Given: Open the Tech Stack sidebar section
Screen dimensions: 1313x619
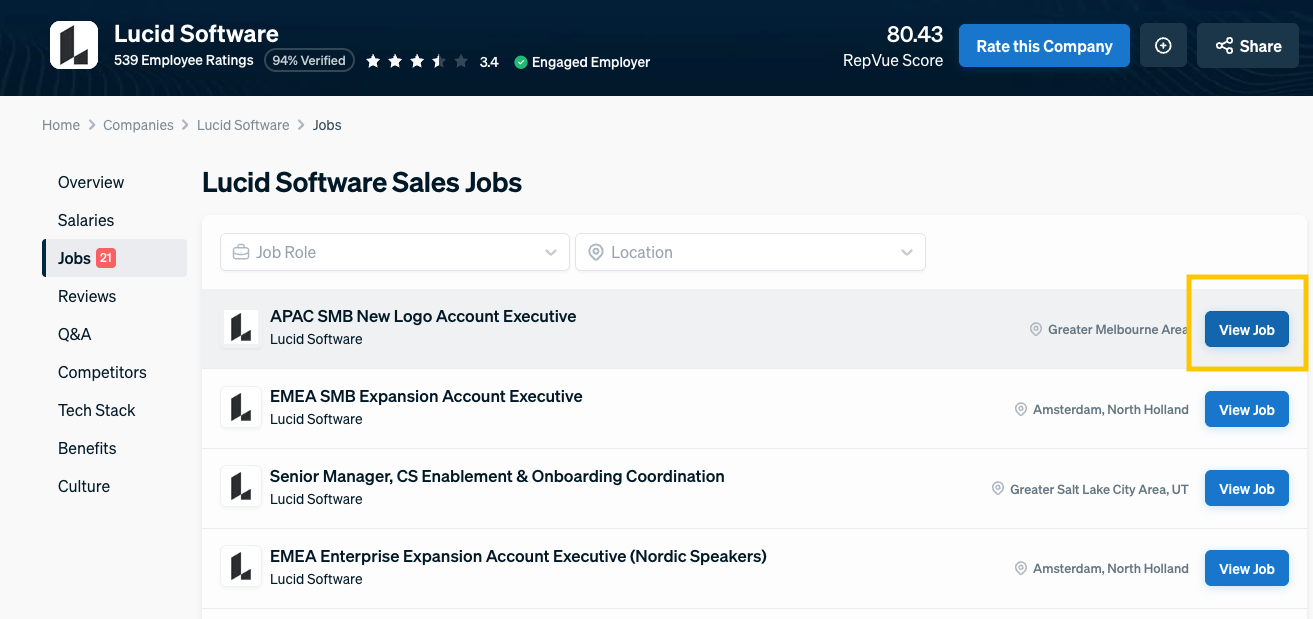Looking at the screenshot, I should (96, 410).
